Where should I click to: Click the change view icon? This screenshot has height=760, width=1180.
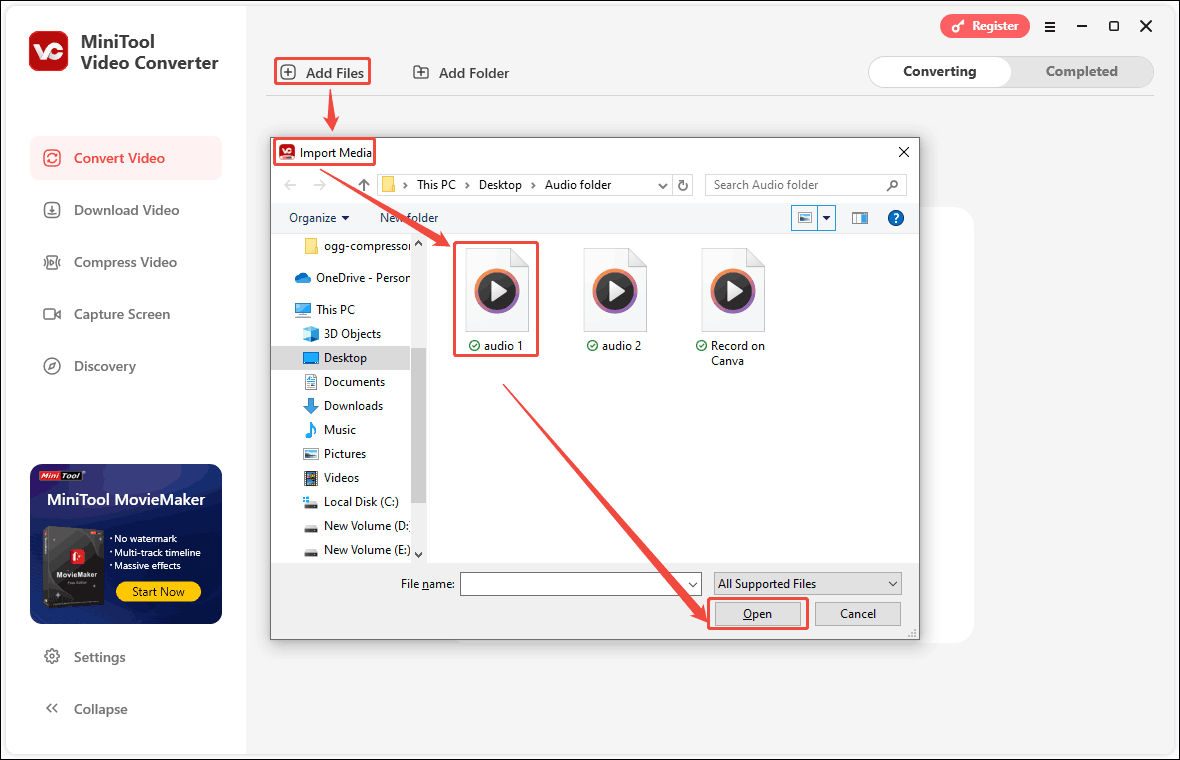click(804, 218)
